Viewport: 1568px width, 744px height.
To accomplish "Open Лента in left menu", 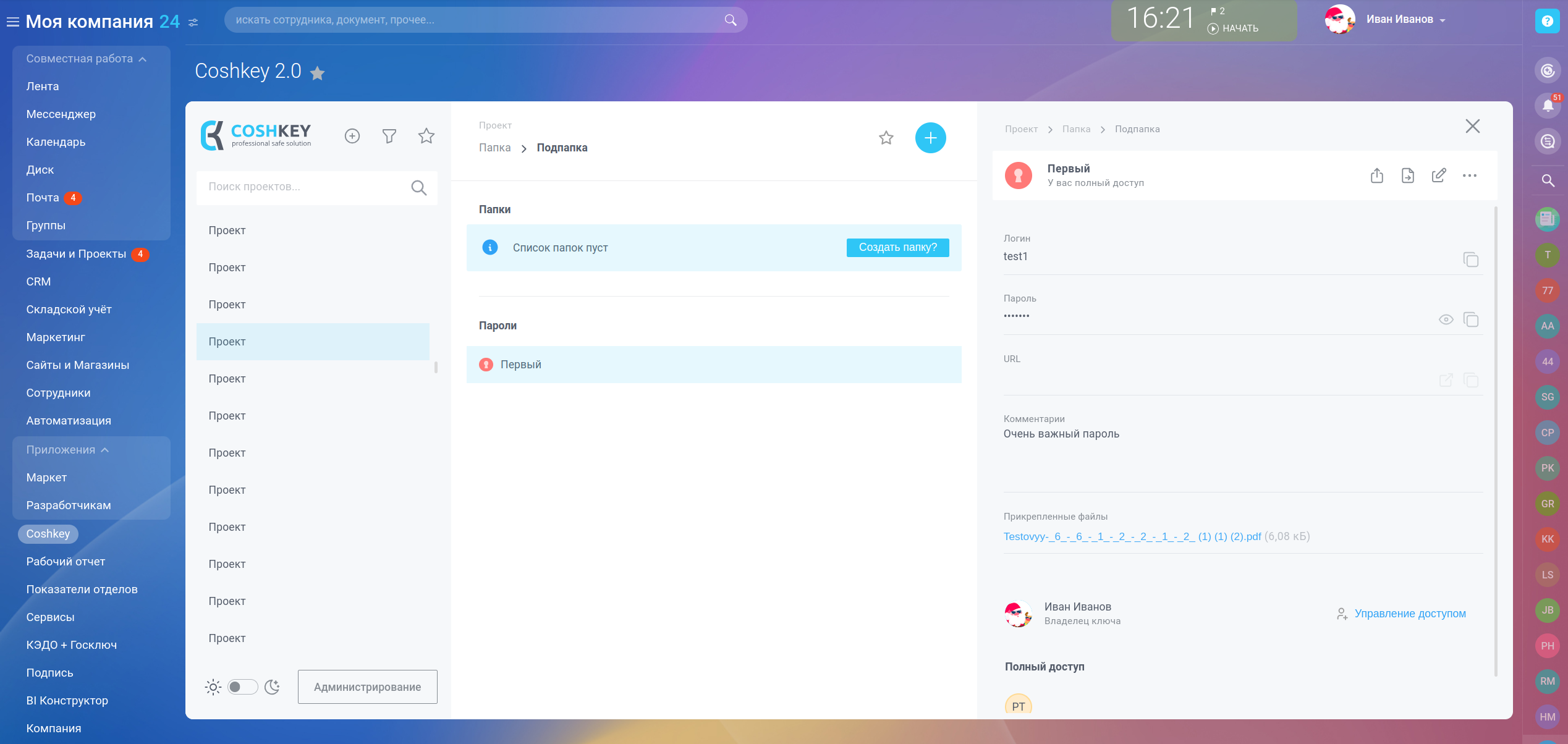I will [43, 87].
